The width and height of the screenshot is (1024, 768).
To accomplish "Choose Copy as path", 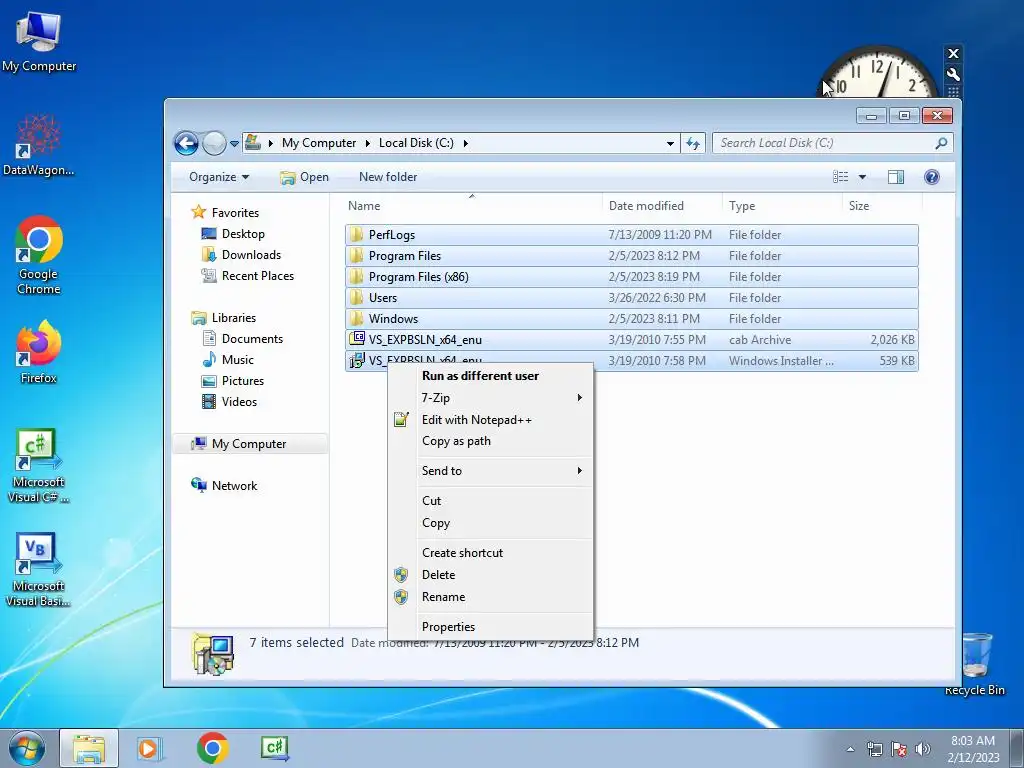I will coord(490,441).
